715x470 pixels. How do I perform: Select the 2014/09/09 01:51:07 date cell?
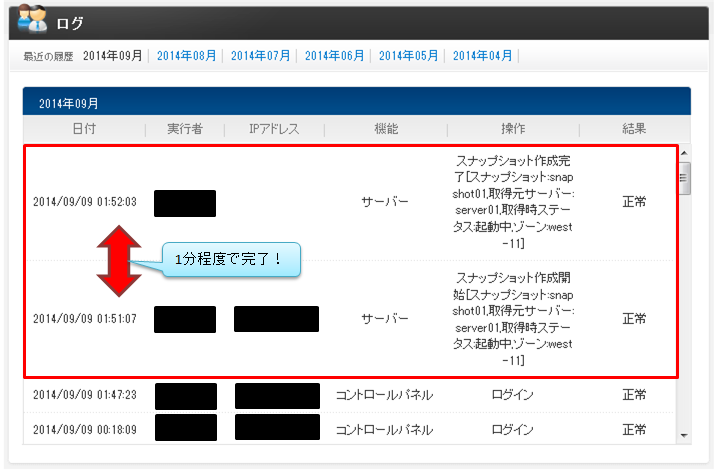pos(85,319)
